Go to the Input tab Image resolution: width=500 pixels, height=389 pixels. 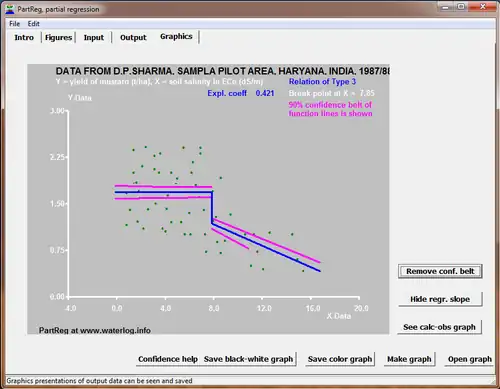pyautogui.click(x=94, y=37)
